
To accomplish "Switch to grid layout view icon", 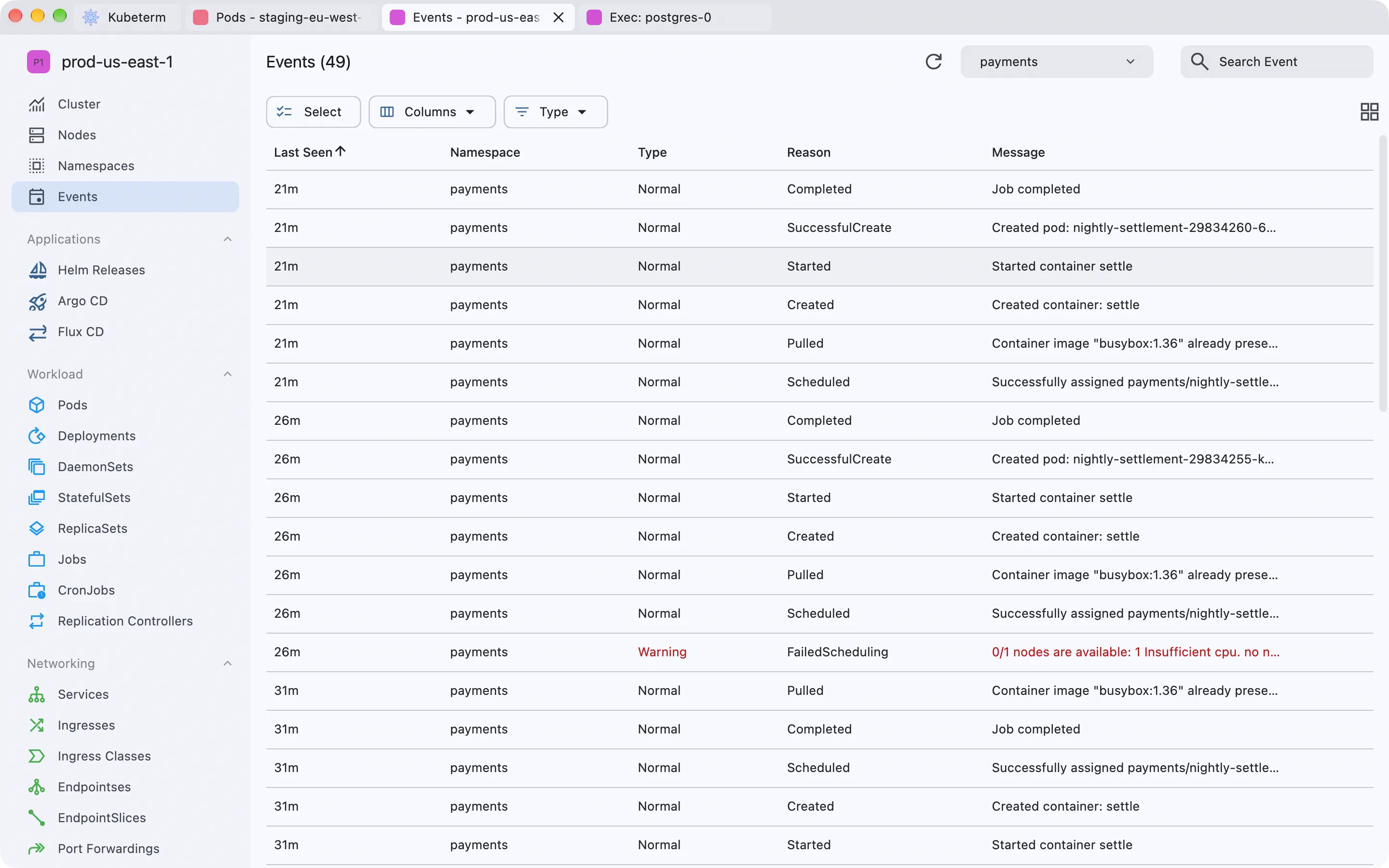I will tap(1370, 111).
